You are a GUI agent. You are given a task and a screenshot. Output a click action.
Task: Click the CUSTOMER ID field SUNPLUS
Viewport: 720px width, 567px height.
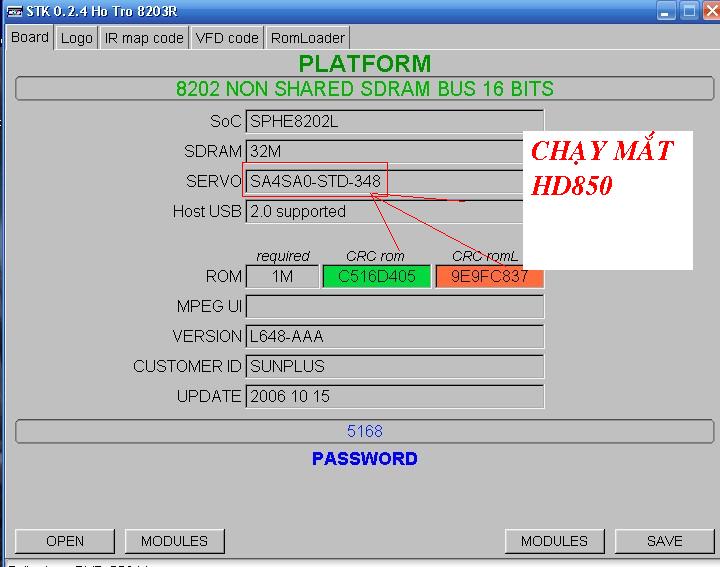tap(395, 366)
